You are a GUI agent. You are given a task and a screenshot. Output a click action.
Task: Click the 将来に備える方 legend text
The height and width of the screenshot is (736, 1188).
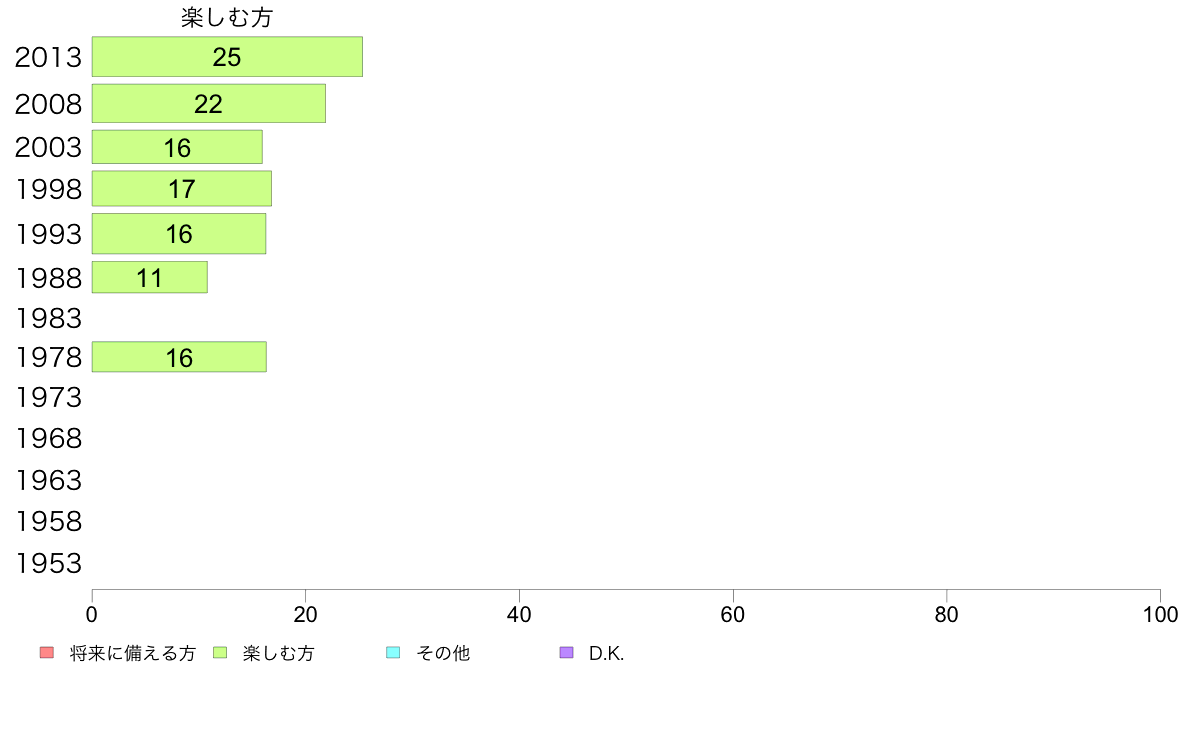coord(133,653)
